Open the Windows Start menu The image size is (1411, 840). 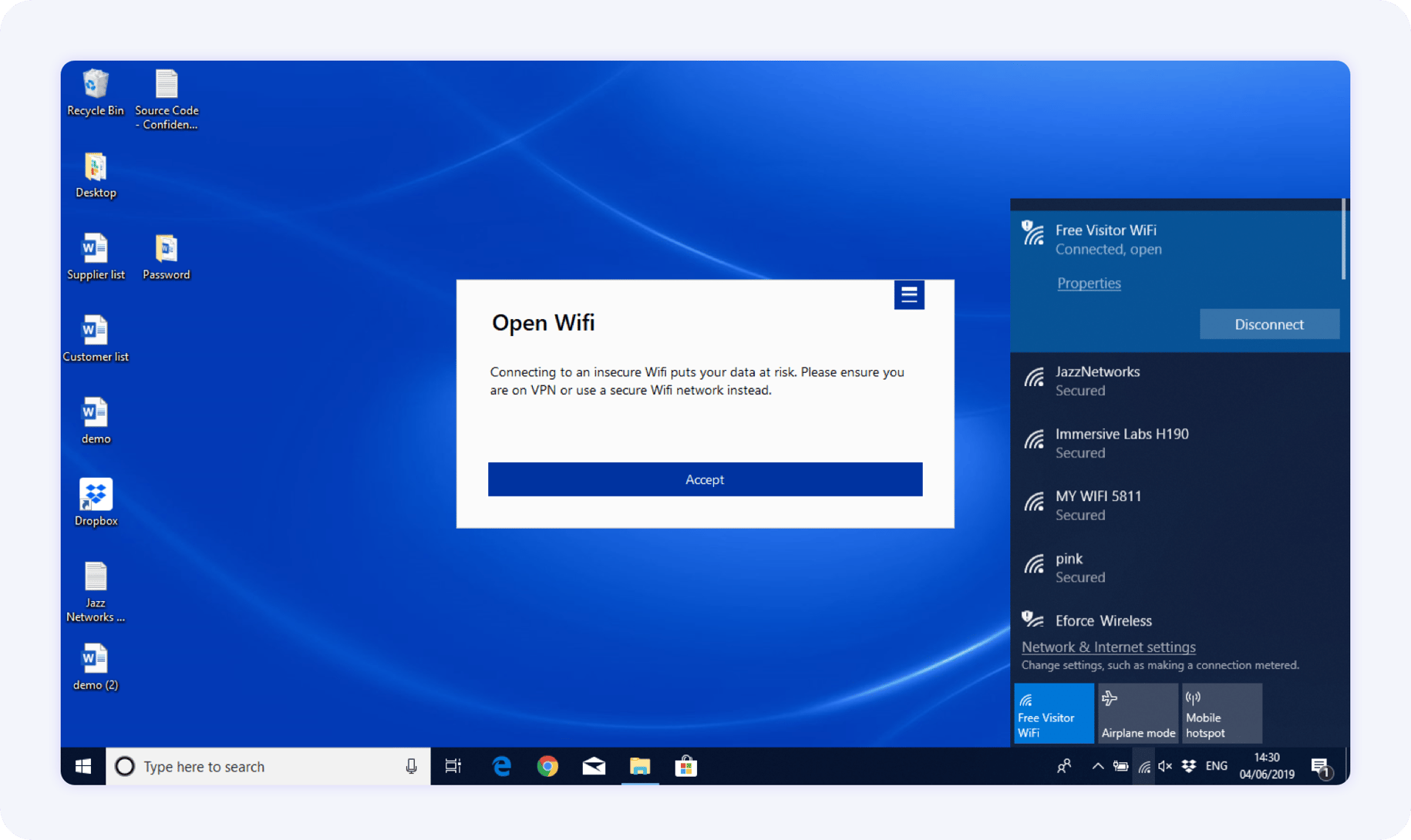click(x=83, y=767)
